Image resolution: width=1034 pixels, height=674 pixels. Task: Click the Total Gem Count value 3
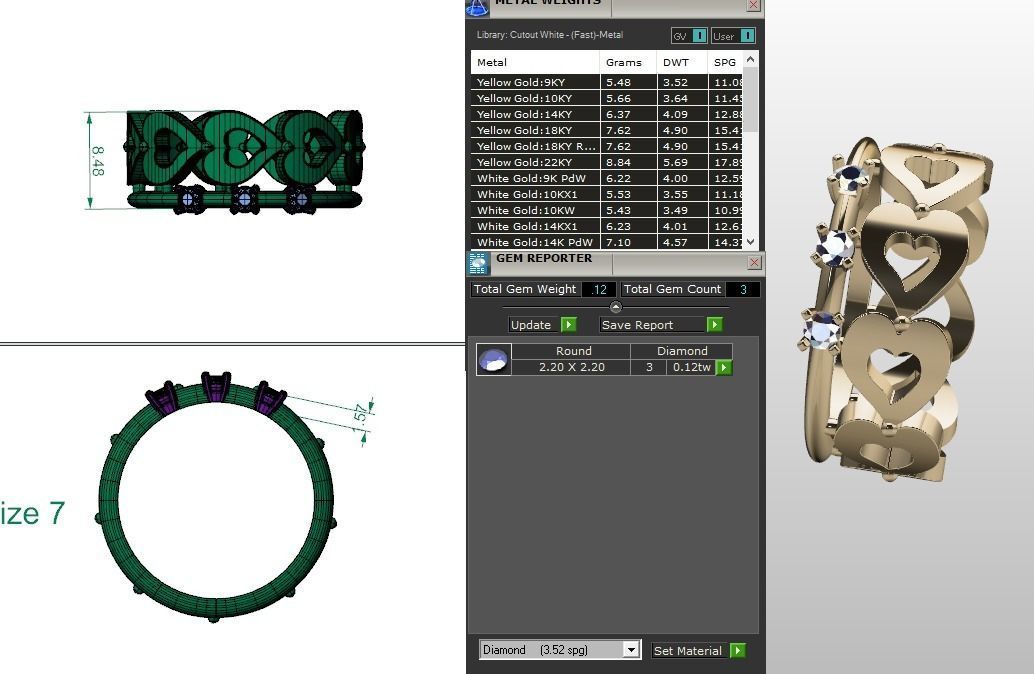743,290
